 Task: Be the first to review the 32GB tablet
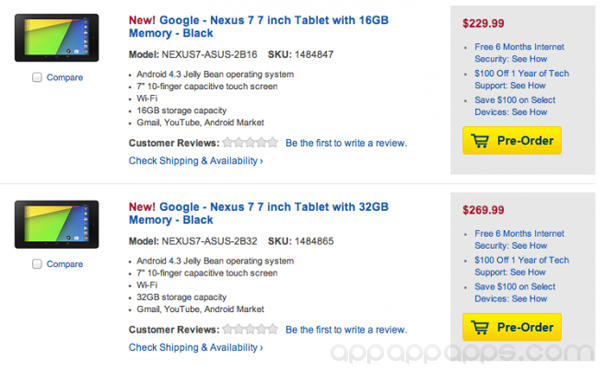[x=346, y=330]
